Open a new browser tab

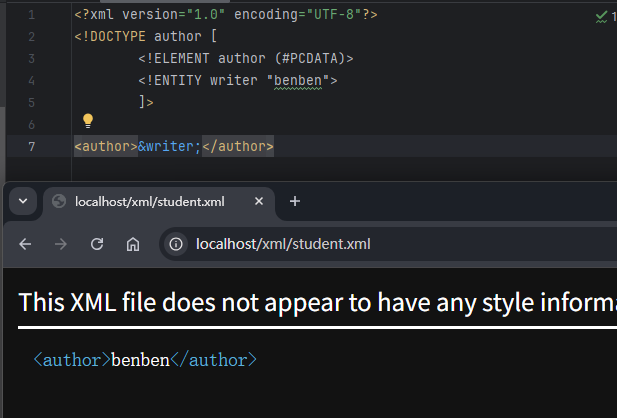pyautogui.click(x=294, y=201)
